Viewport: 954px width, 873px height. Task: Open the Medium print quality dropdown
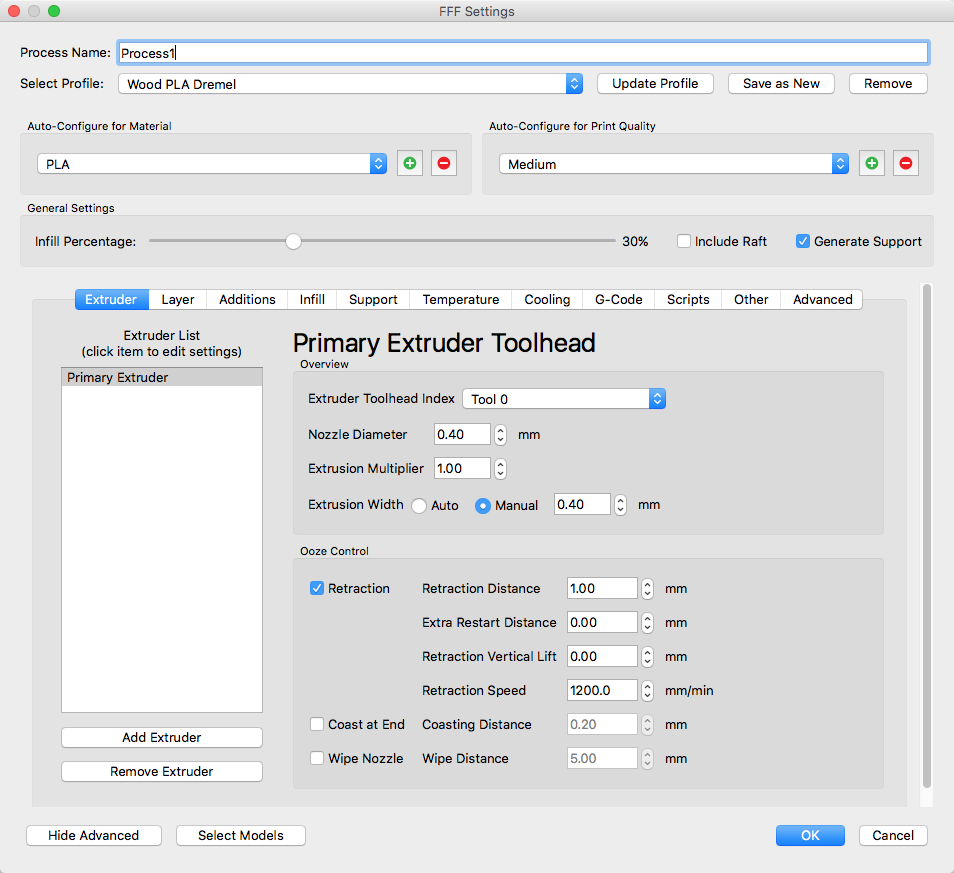coord(674,164)
